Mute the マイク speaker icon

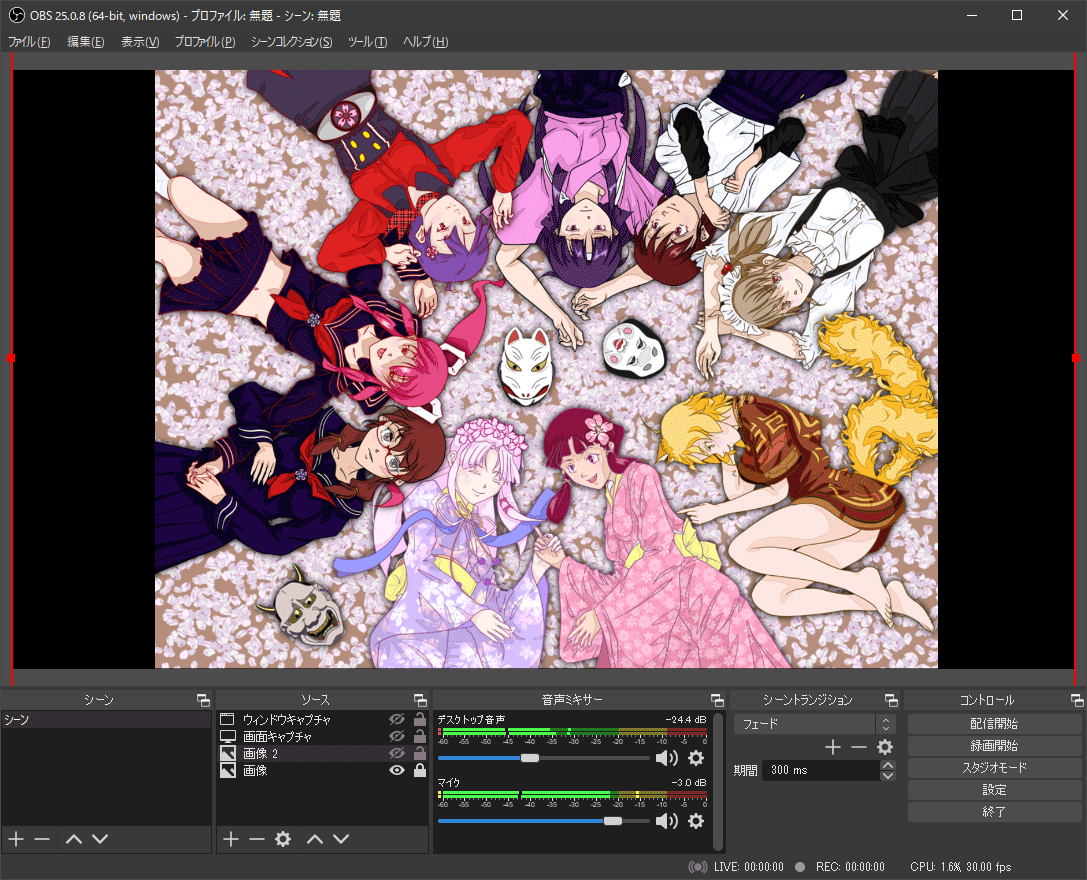666,821
